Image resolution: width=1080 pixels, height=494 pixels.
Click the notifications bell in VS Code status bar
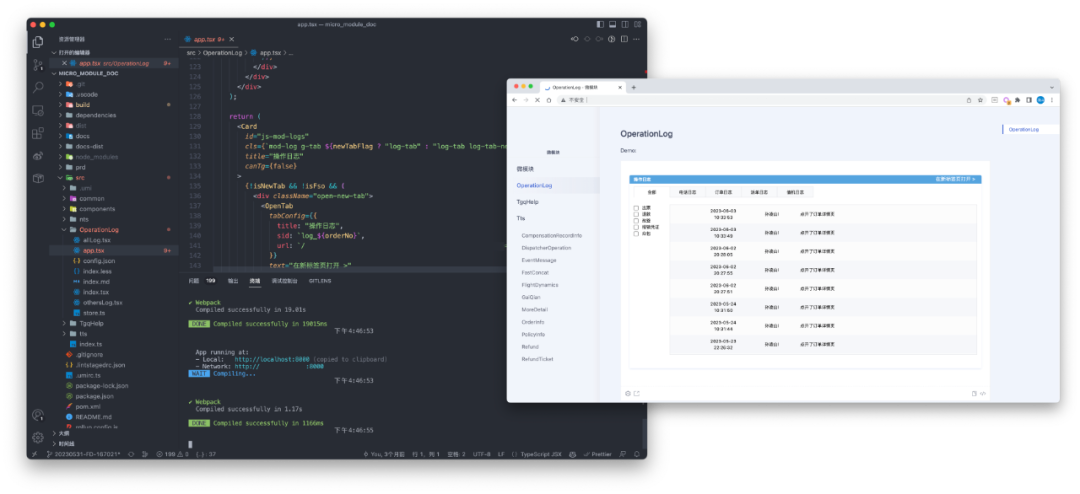637,454
